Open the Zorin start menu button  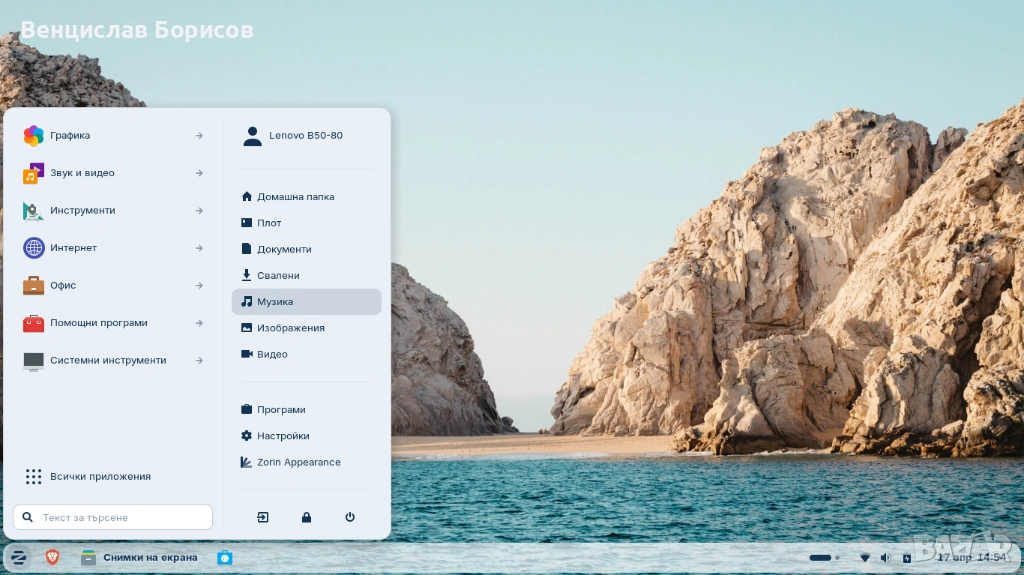pyautogui.click(x=18, y=557)
